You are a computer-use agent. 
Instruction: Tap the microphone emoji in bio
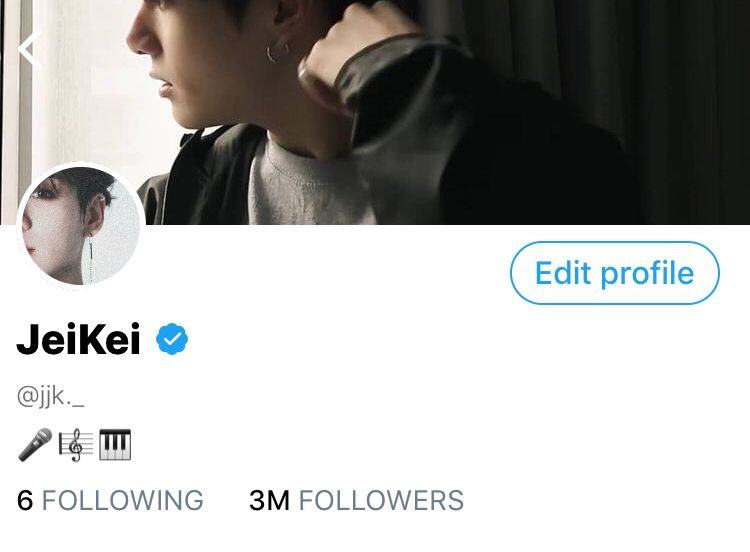point(35,444)
